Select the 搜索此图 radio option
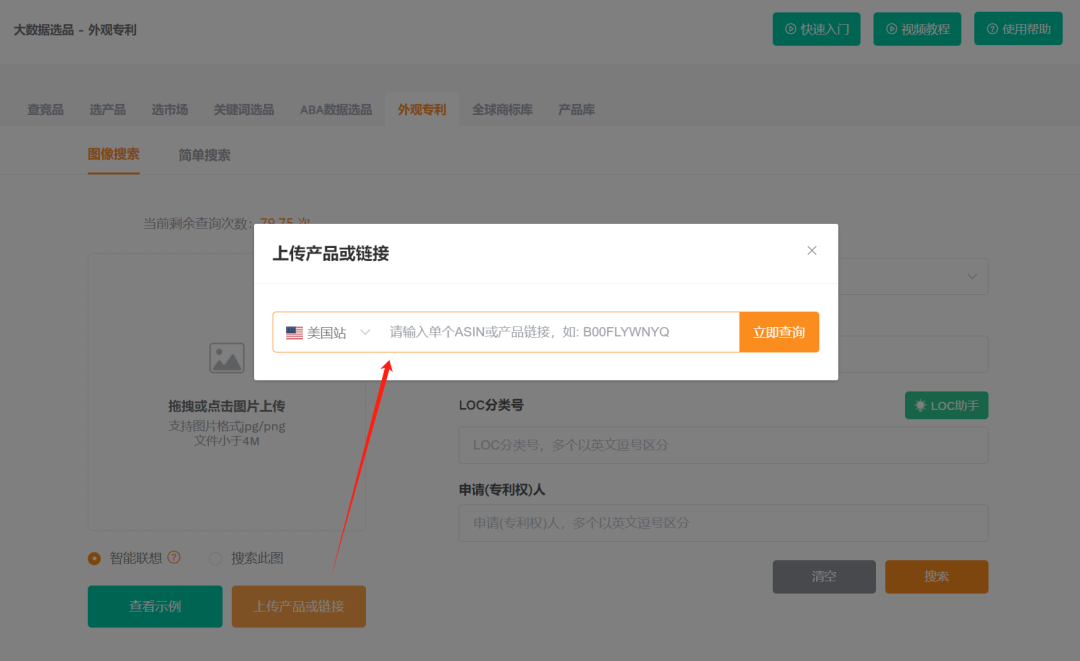This screenshot has height=661, width=1080. [215, 557]
